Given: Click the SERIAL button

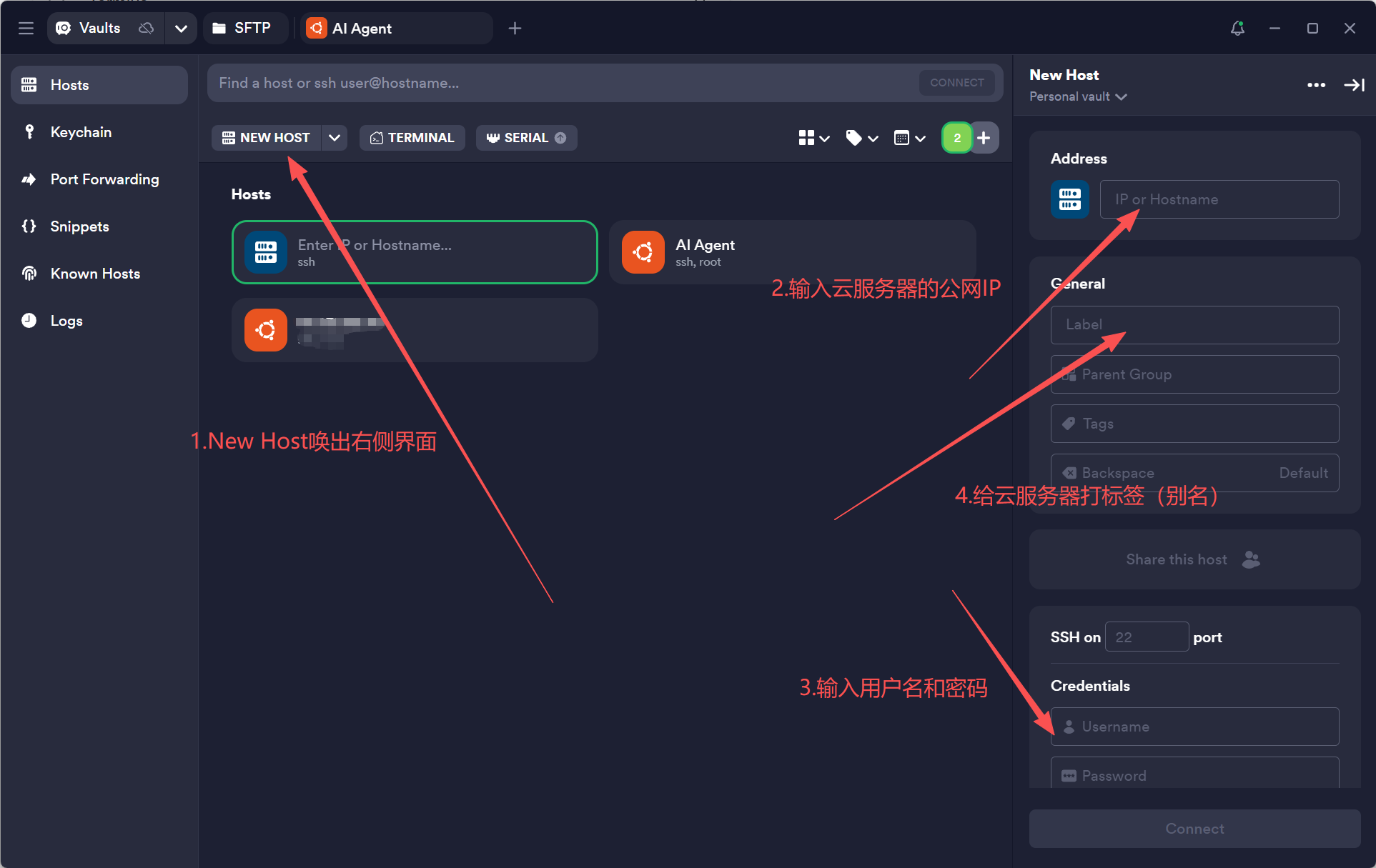Looking at the screenshot, I should (x=525, y=138).
